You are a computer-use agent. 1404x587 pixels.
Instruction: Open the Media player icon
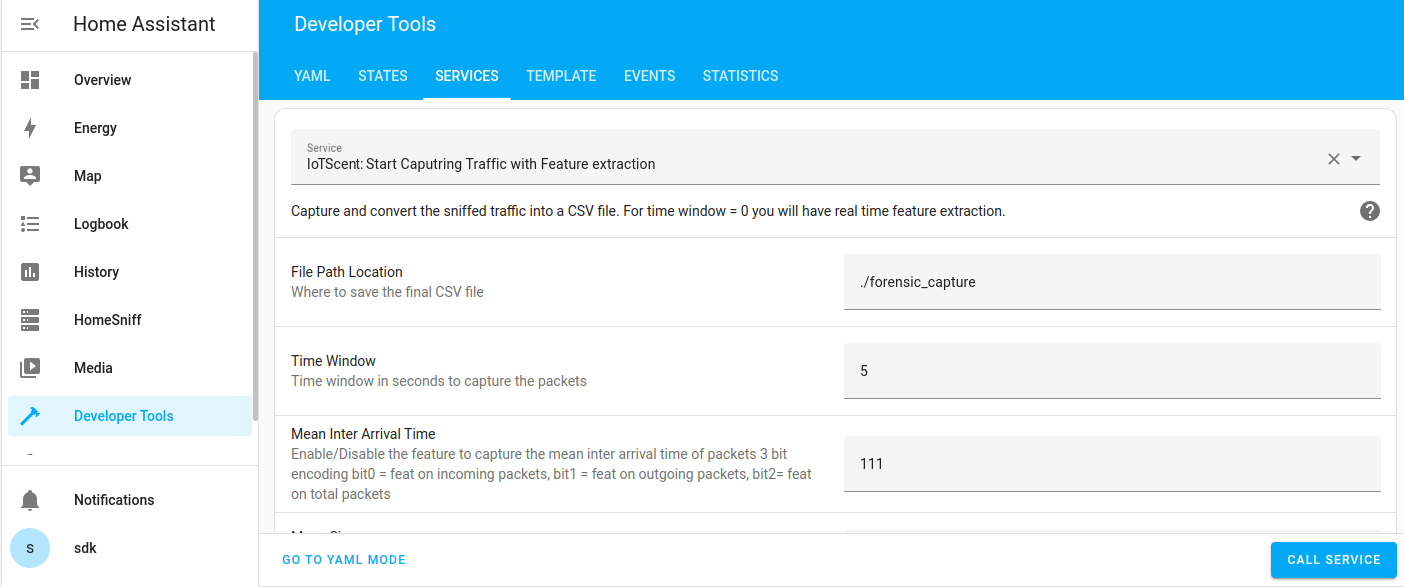30,368
